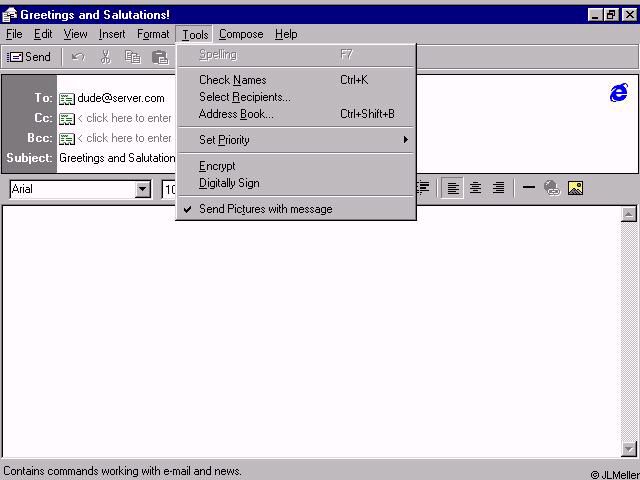Screen dimensions: 640x480
Task: Select align right formatting icon
Action: (x=498, y=188)
